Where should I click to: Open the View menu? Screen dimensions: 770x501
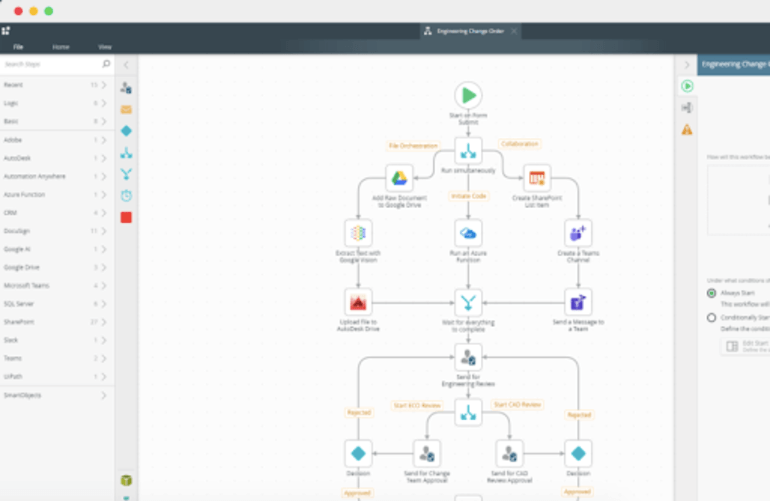point(105,47)
